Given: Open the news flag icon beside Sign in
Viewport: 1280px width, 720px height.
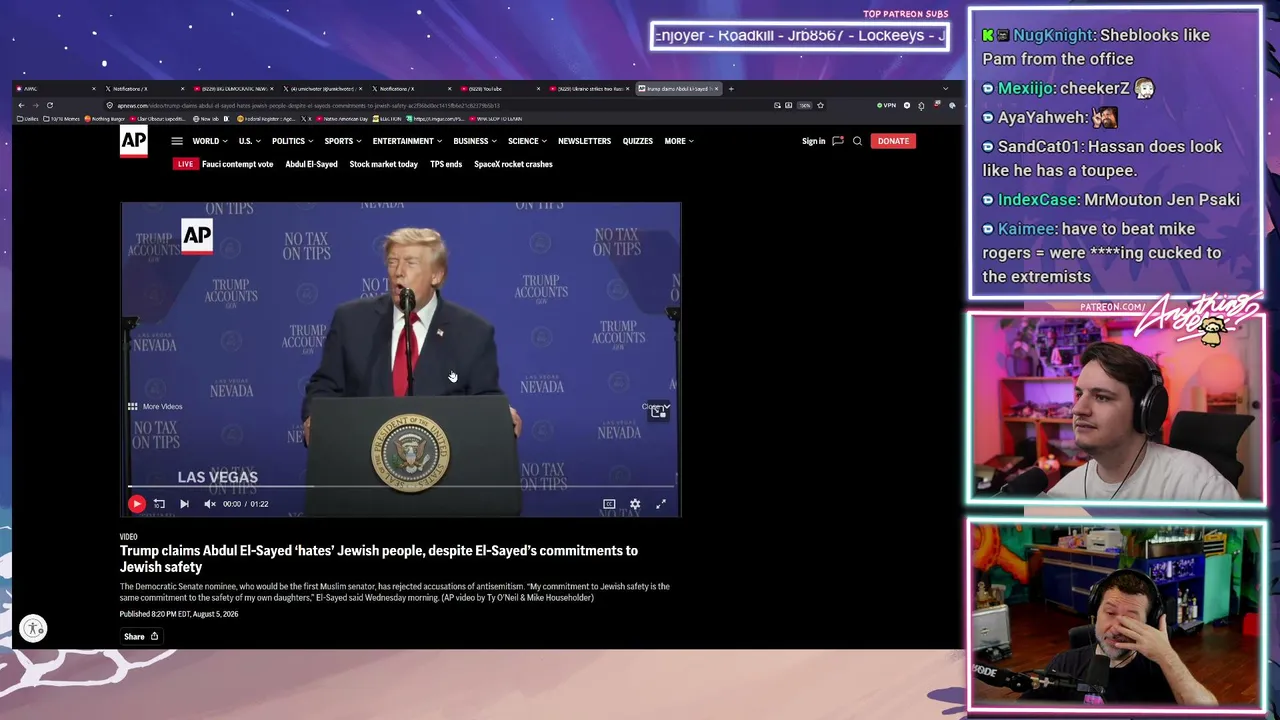Looking at the screenshot, I should point(838,141).
